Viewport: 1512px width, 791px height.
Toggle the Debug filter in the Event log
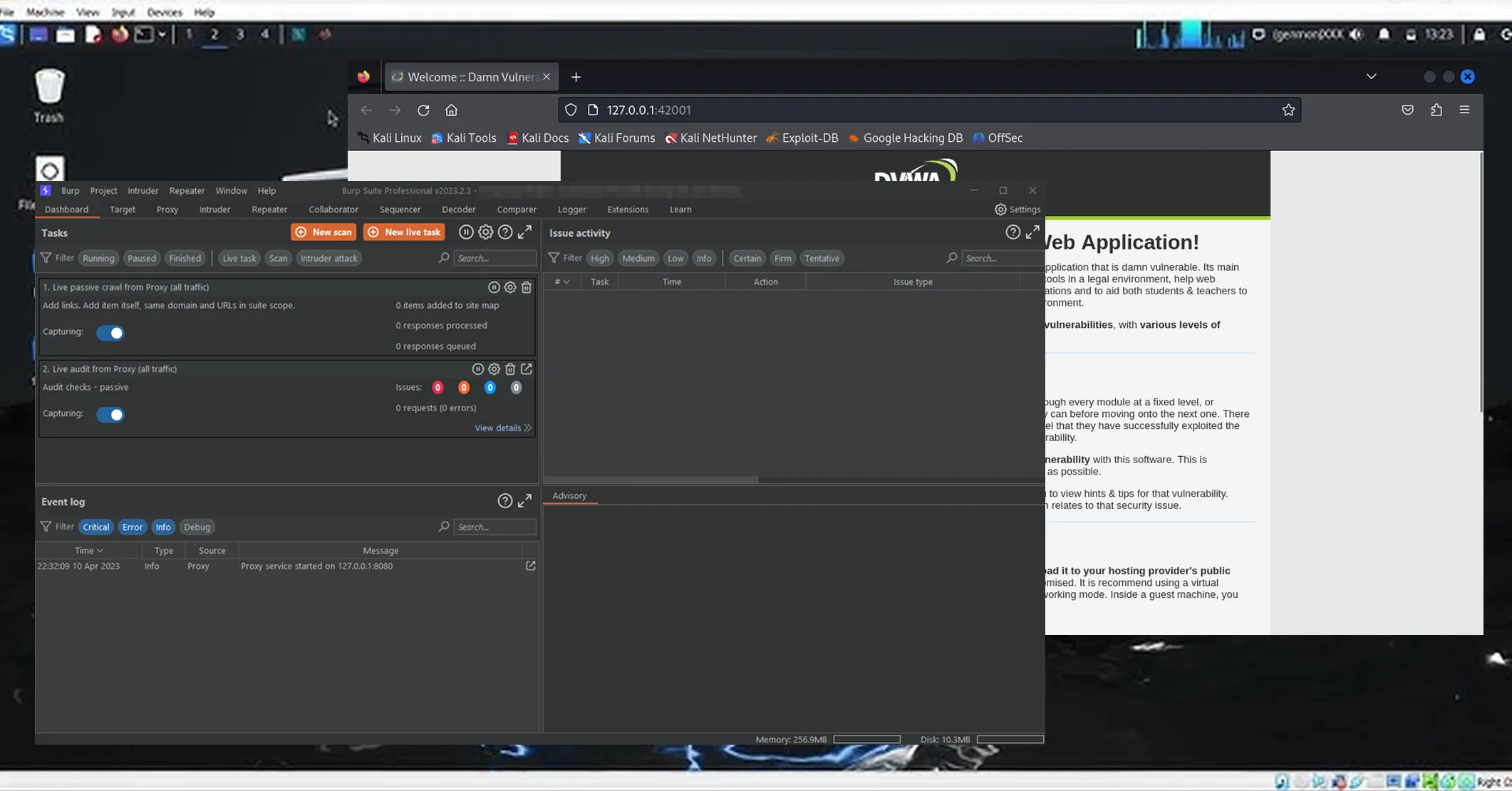197,527
